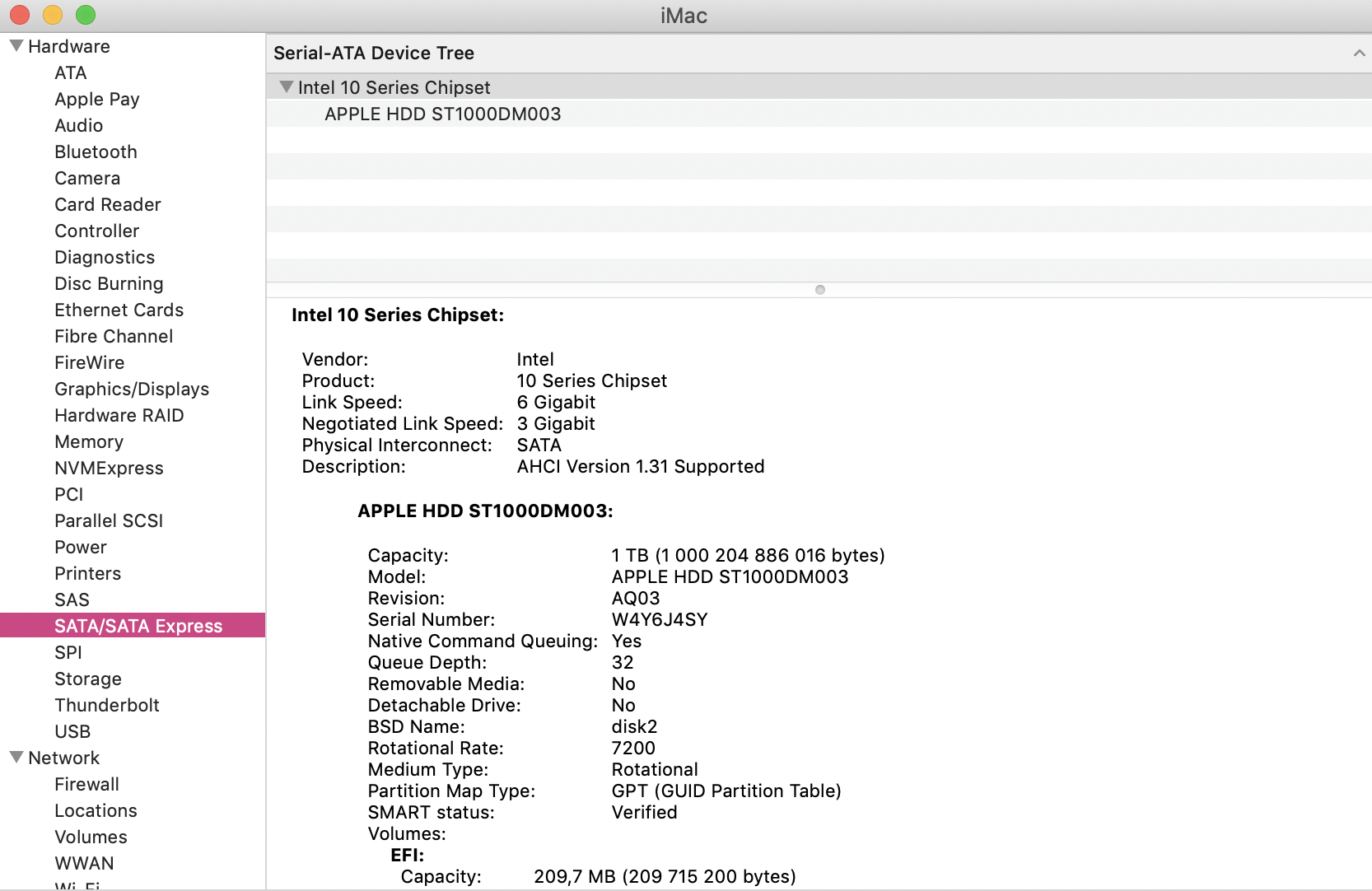Select Fibre Channel in the sidebar
The image size is (1372, 891).
tap(114, 336)
